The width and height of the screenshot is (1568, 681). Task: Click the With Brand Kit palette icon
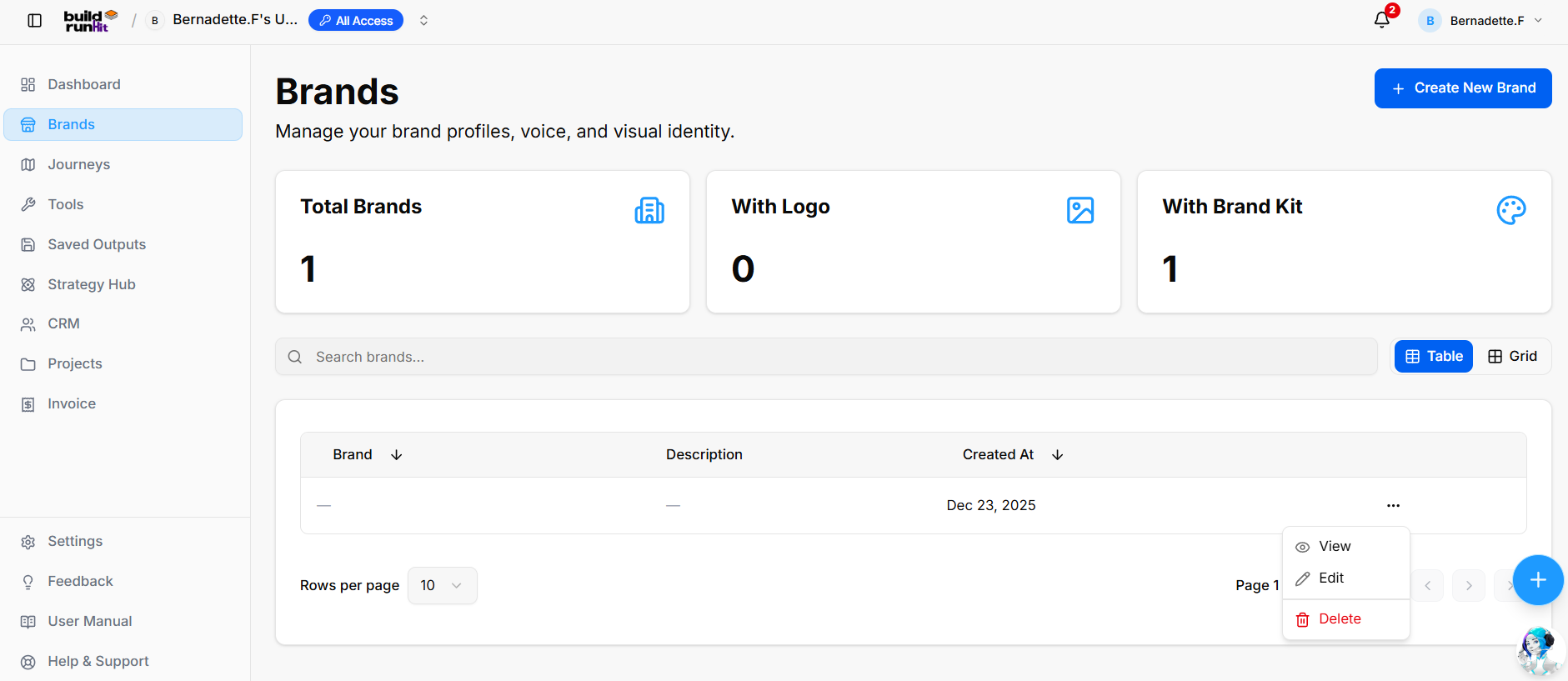(1511, 210)
